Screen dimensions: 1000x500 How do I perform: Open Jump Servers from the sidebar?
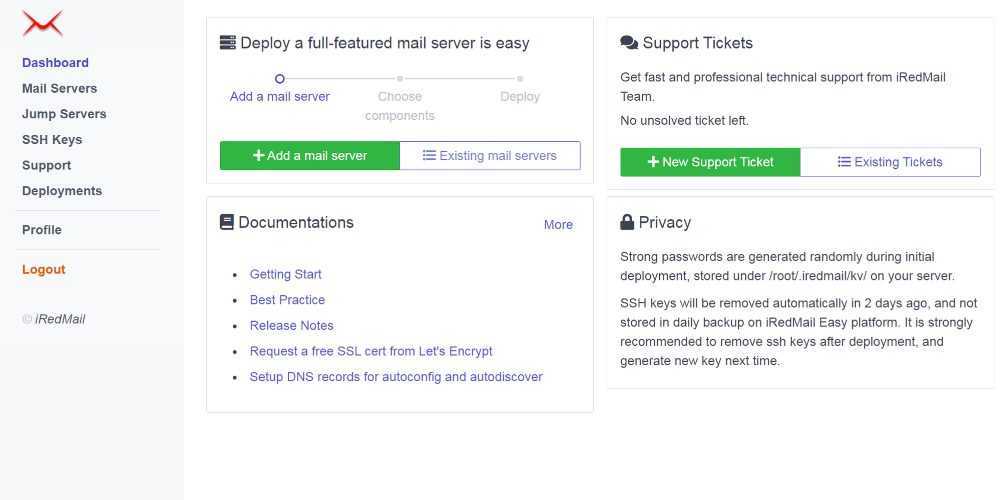[64, 114]
